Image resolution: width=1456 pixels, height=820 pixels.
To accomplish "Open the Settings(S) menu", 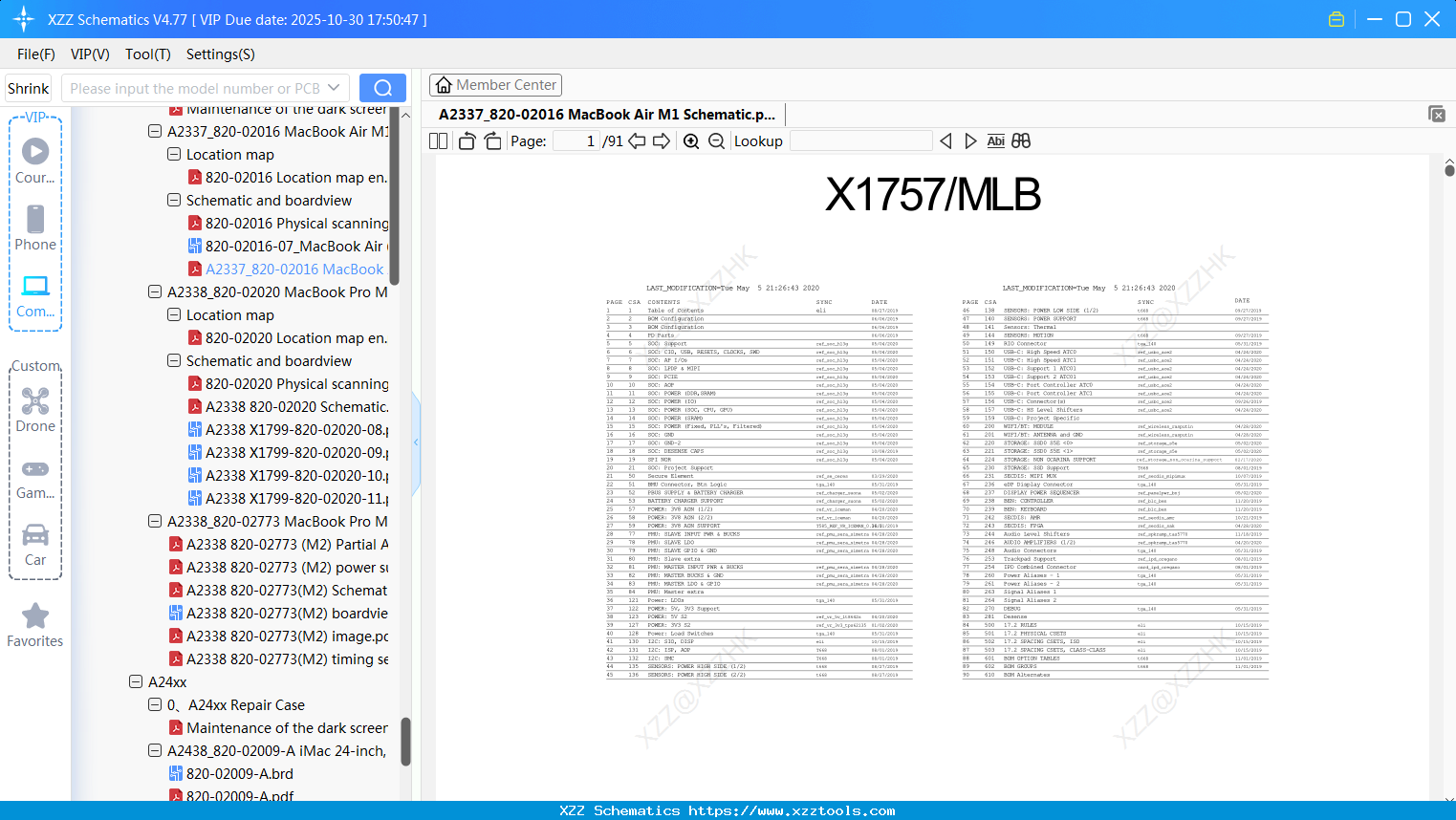I will [221, 54].
